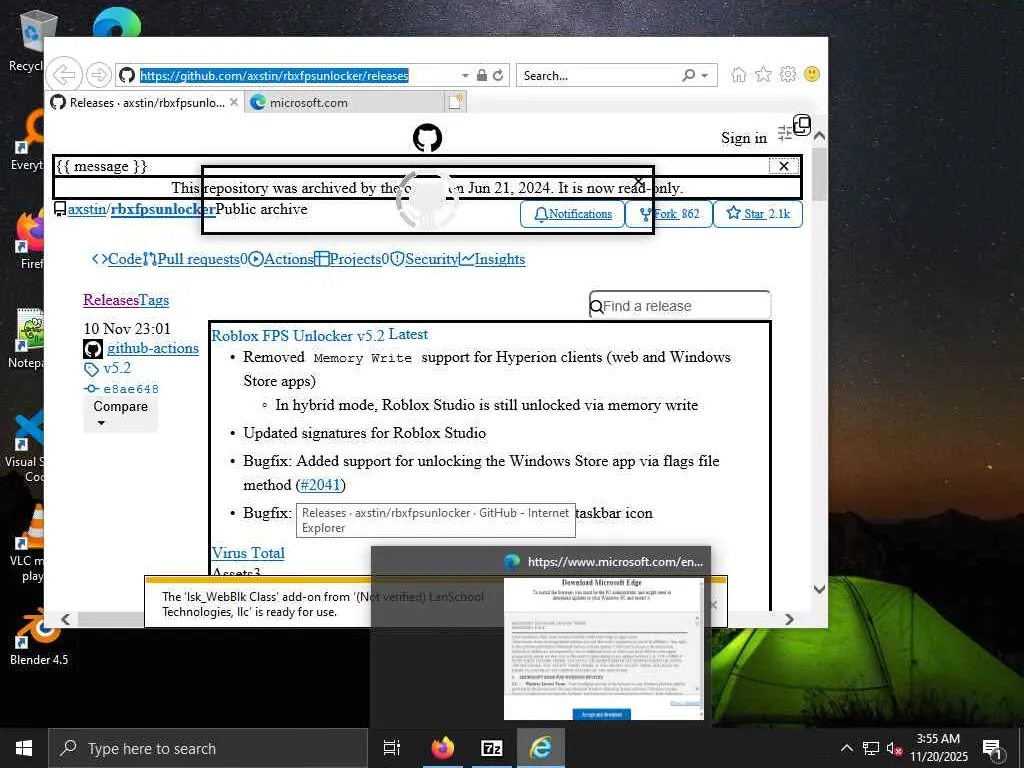Viewport: 1024px width, 768px height.
Task: Select the Notepad++ desktop icon
Action: coord(27,340)
